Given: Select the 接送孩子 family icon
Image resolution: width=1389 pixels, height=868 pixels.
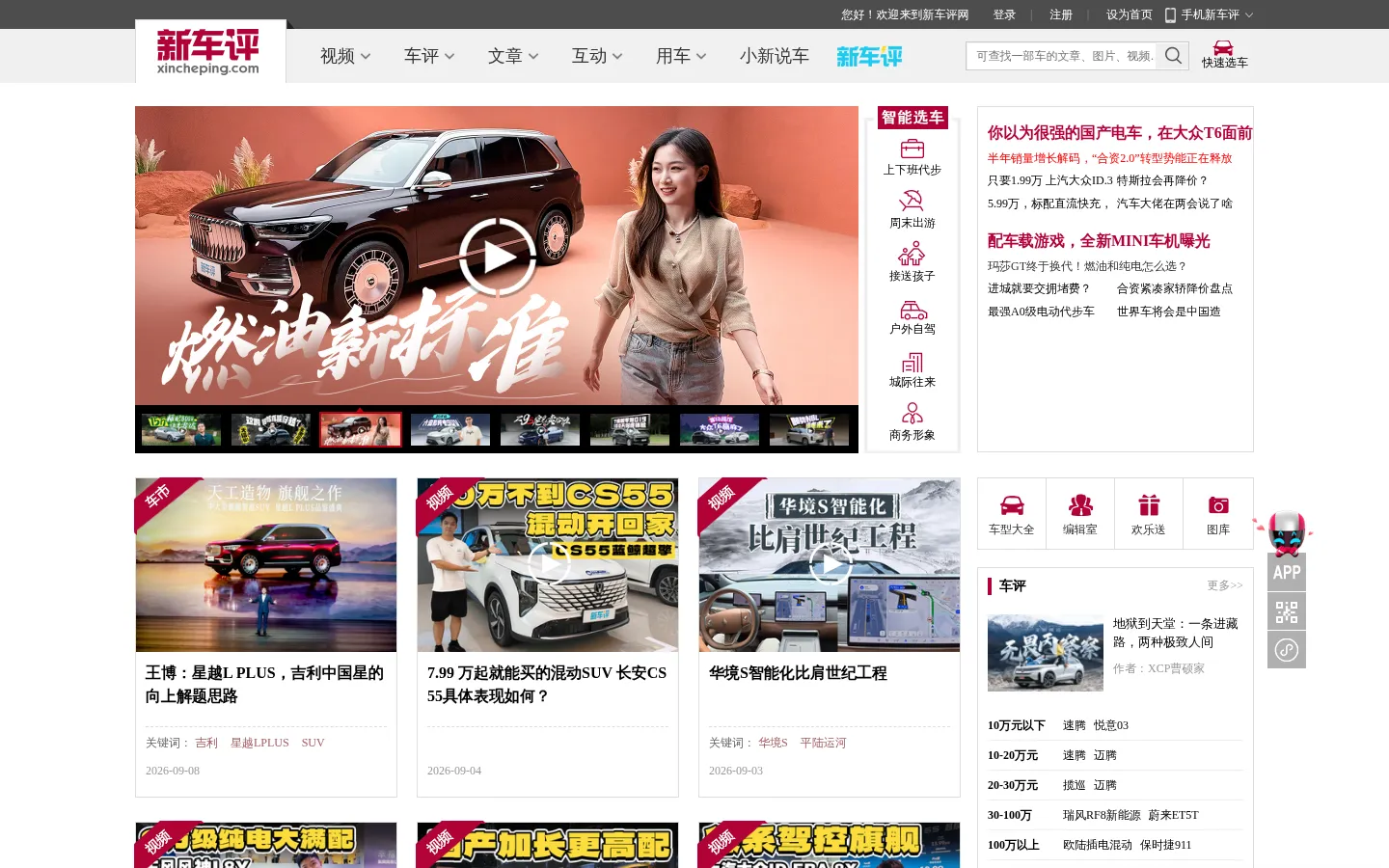Looking at the screenshot, I should (912, 254).
